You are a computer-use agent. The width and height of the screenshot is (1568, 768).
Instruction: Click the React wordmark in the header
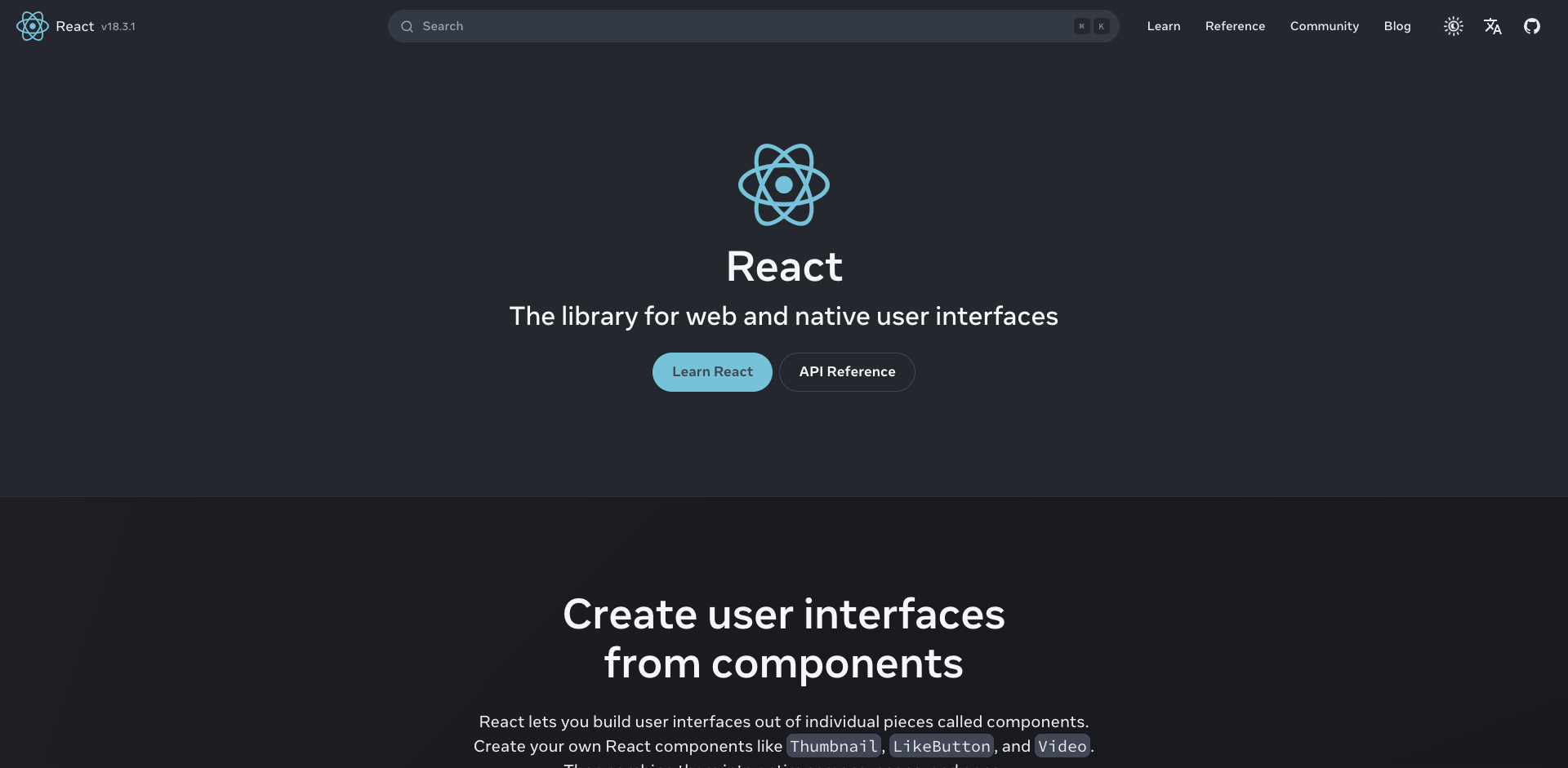point(75,26)
